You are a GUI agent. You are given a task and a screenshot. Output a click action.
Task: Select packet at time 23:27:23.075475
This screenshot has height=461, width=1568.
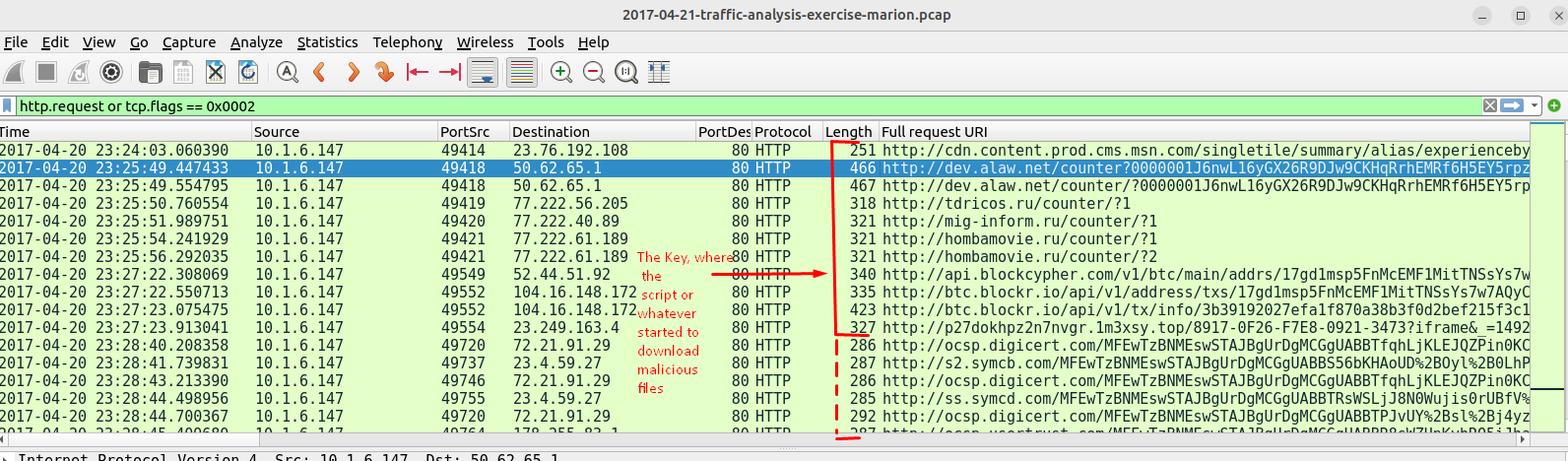click(x=765, y=310)
